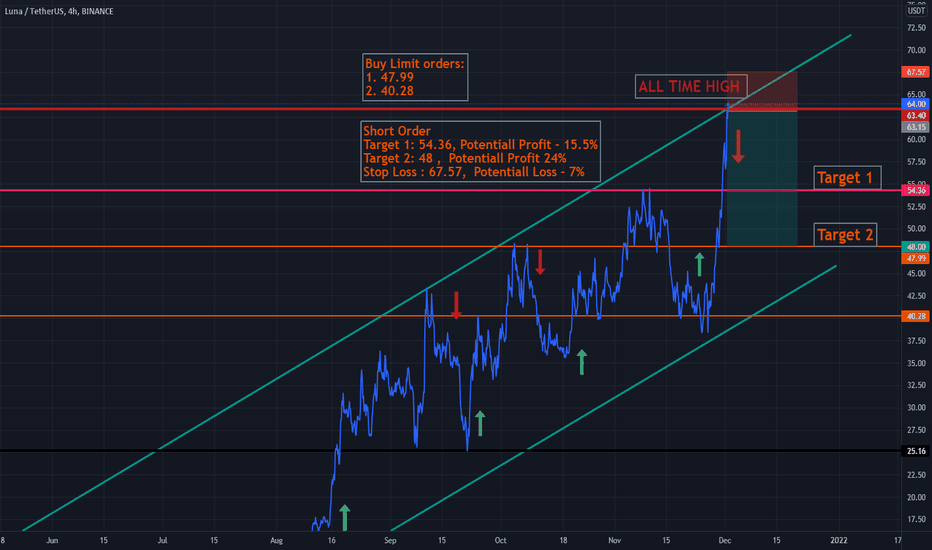Click the ALL TIME HIGH label
932x550 pixels.
pyautogui.click(x=689, y=87)
